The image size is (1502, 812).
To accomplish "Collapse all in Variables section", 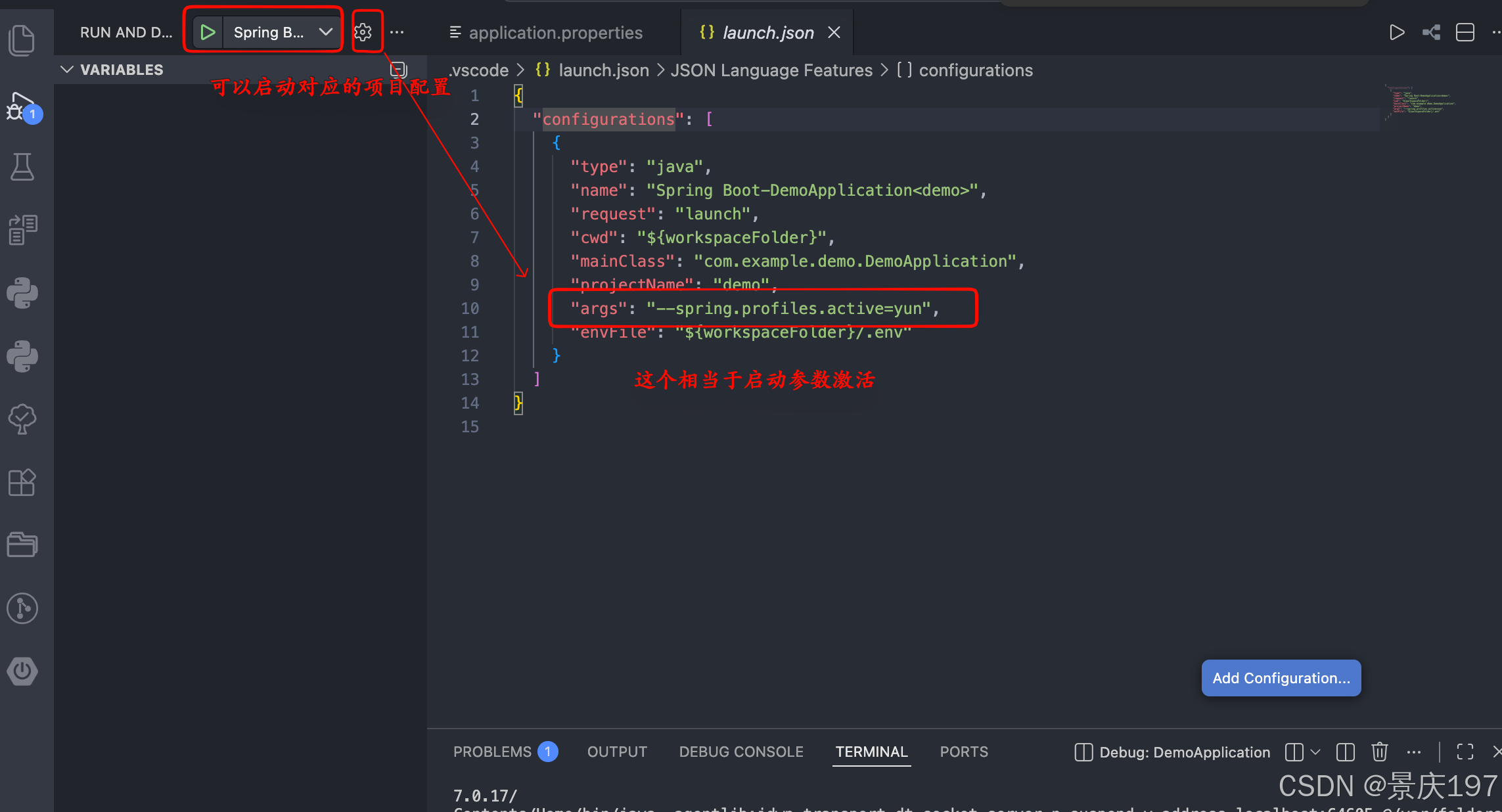I will [398, 70].
